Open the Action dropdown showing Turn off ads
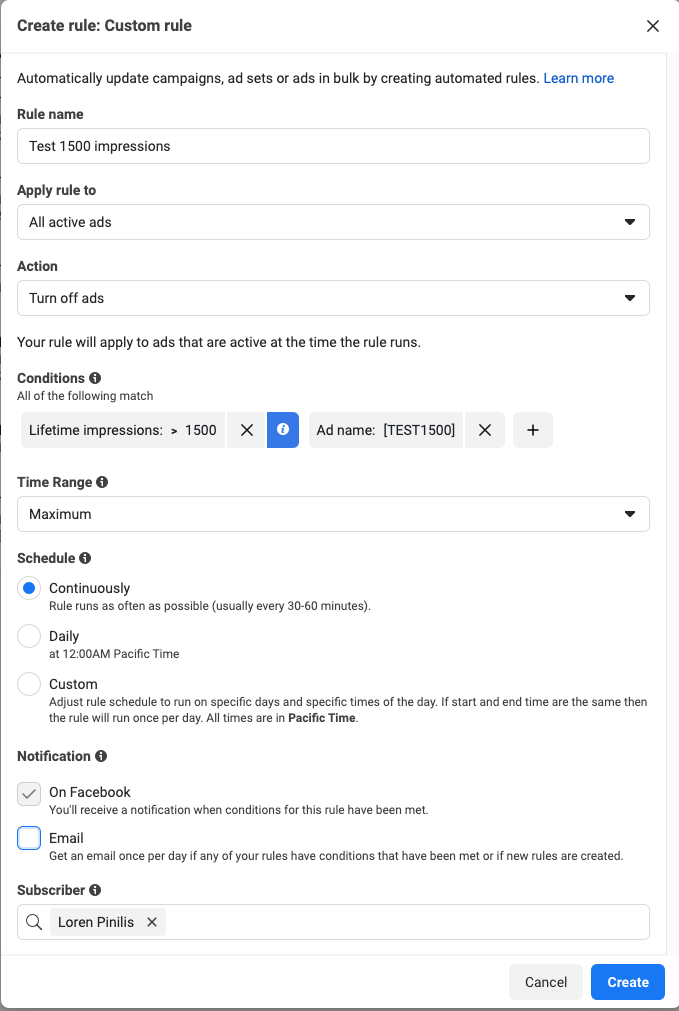679x1011 pixels. [x=333, y=298]
